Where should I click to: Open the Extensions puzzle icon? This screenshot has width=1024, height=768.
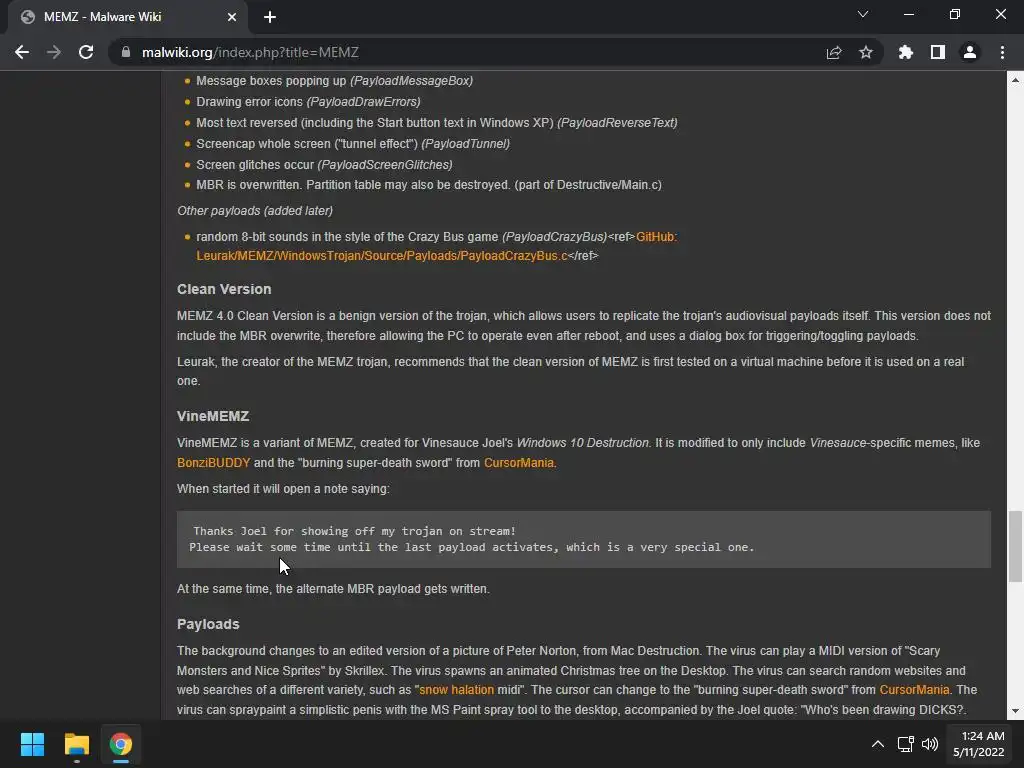point(906,52)
